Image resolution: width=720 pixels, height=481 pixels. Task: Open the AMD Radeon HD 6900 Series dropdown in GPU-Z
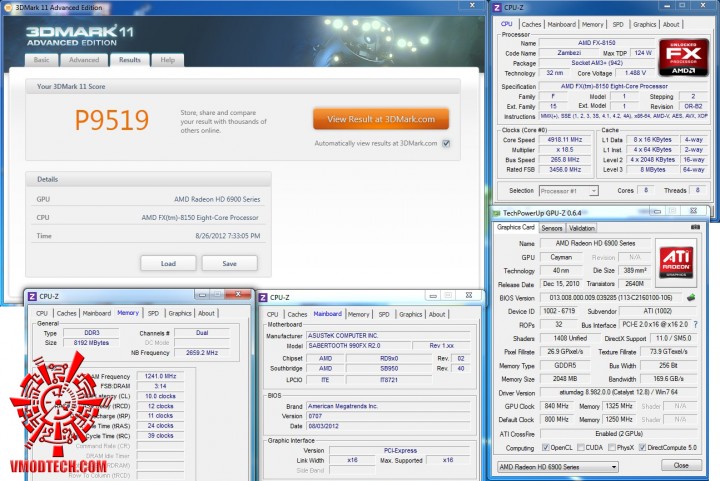[x=557, y=467]
